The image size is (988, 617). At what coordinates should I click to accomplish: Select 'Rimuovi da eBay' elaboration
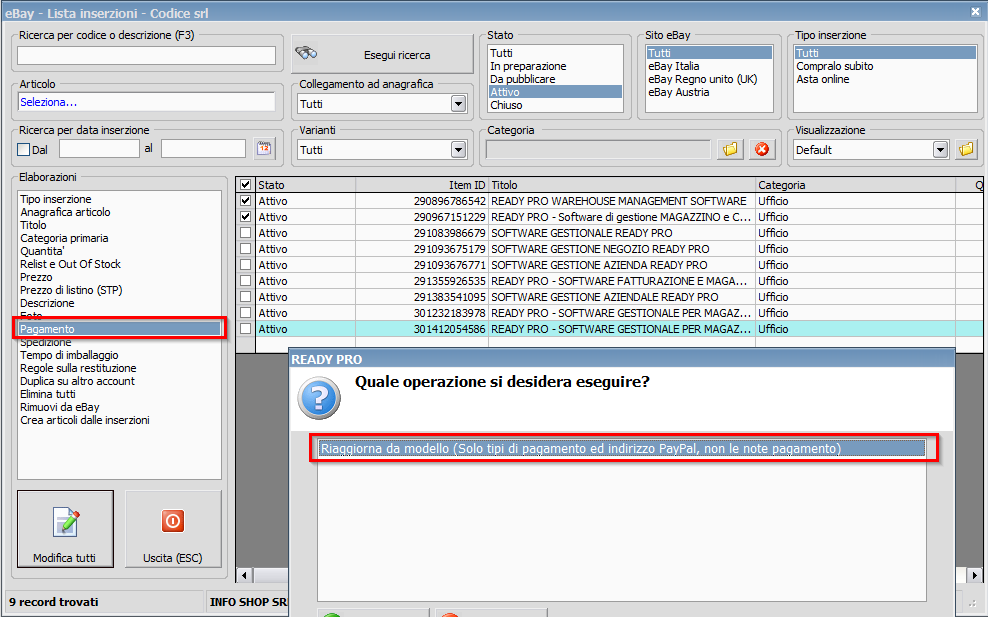(119, 407)
